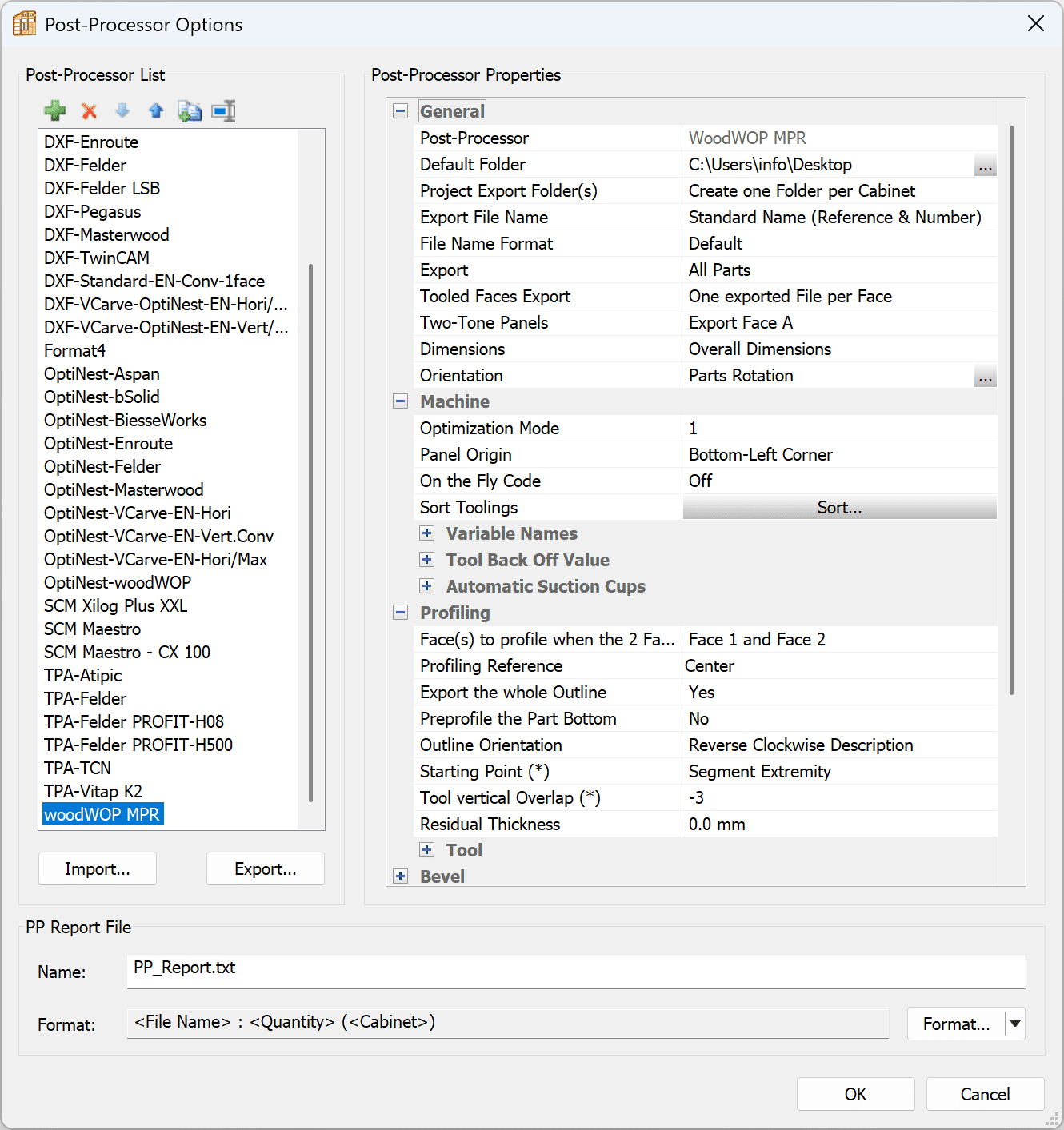
Task: Click the move down arrow icon
Action: click(x=122, y=111)
